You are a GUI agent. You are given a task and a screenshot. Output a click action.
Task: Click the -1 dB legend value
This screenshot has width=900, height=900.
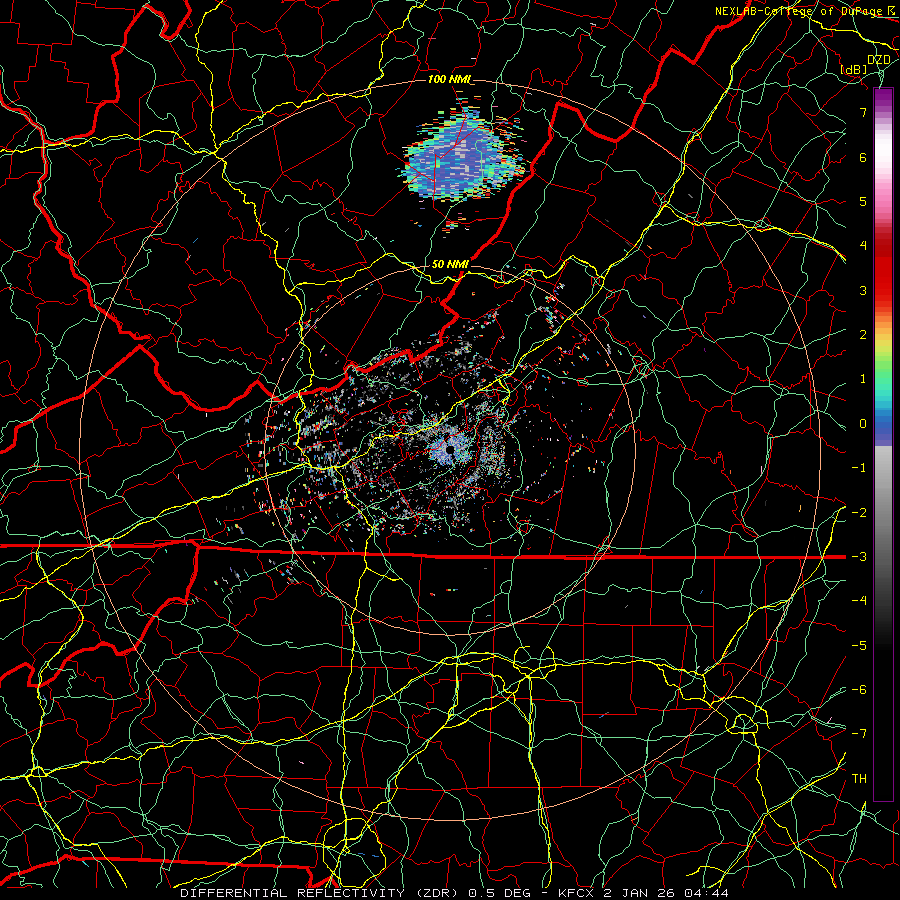[x=859, y=468]
